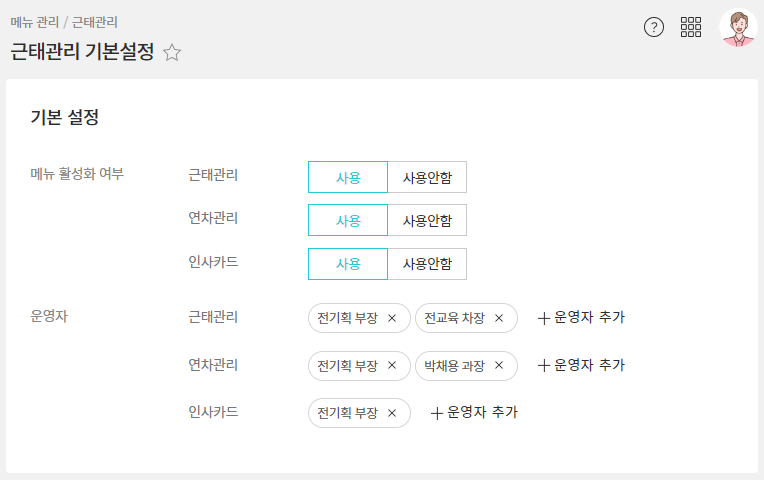Set 근태관리 menu to 사용
The width and height of the screenshot is (764, 480).
click(347, 177)
